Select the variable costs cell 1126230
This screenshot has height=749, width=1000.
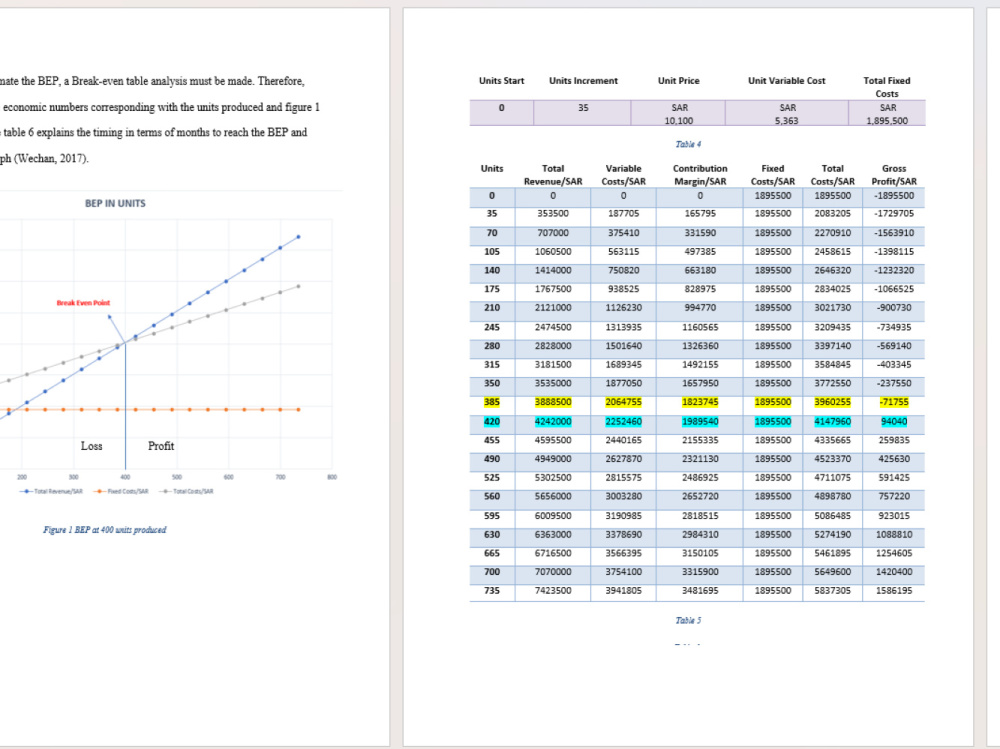(623, 308)
